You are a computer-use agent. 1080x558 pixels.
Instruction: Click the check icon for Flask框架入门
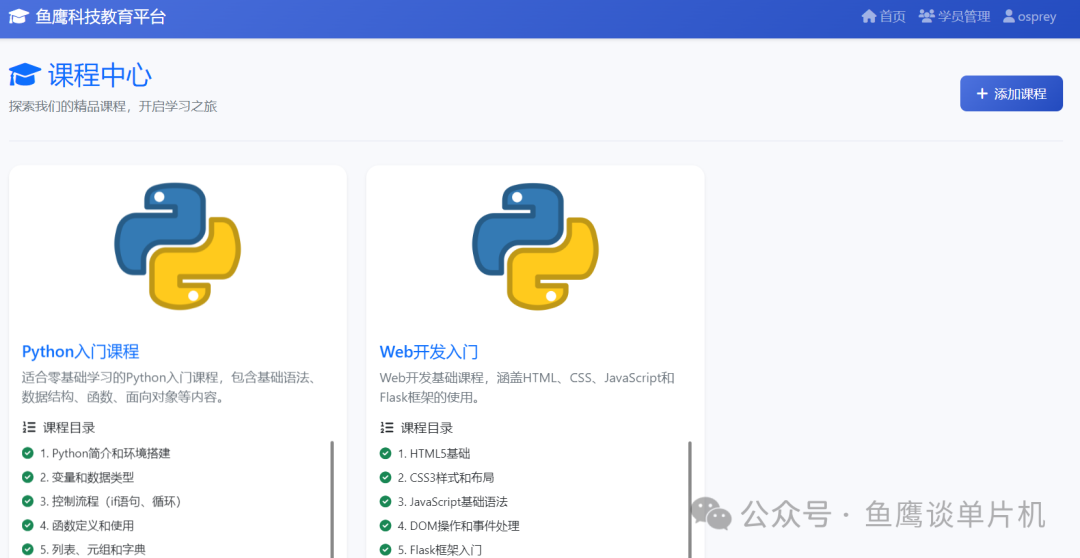pos(386,549)
